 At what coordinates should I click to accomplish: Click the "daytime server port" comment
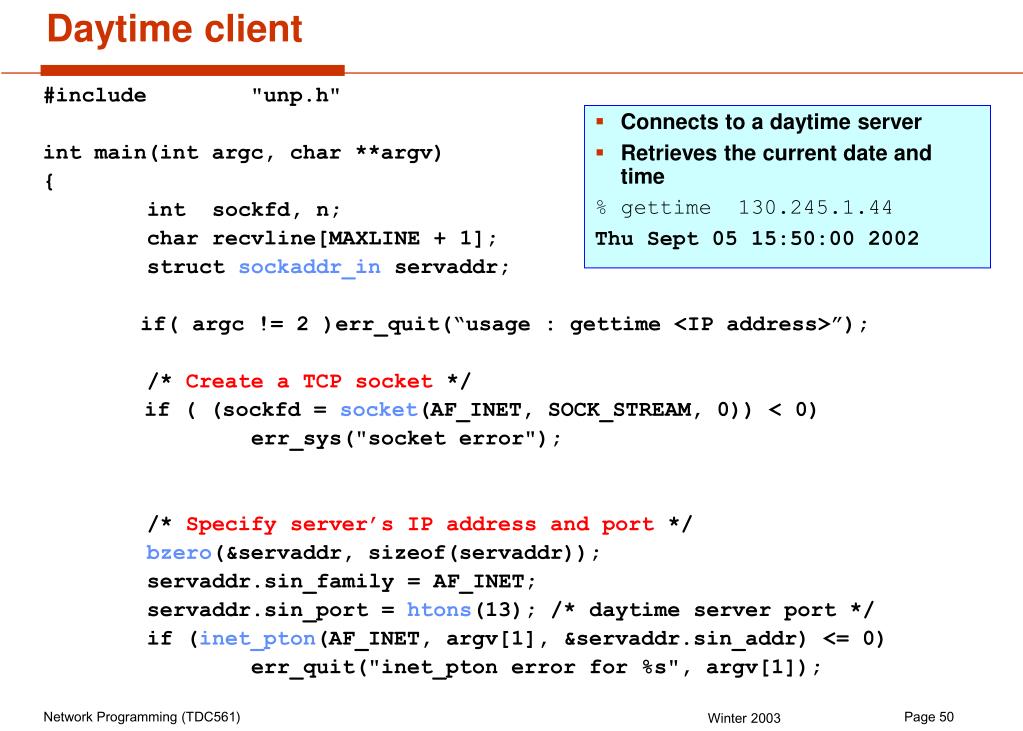point(712,610)
